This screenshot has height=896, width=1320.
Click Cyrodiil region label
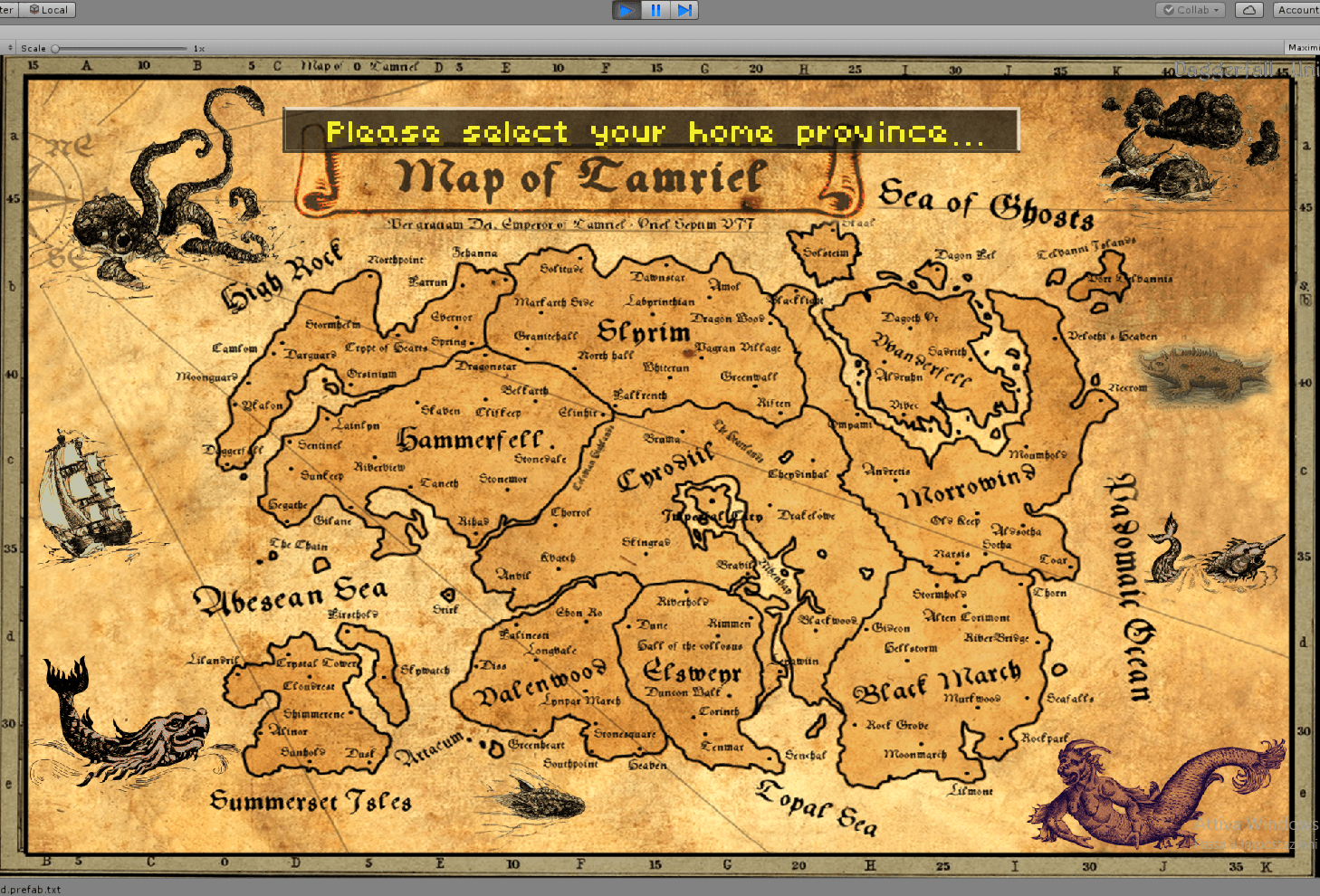pos(665,467)
